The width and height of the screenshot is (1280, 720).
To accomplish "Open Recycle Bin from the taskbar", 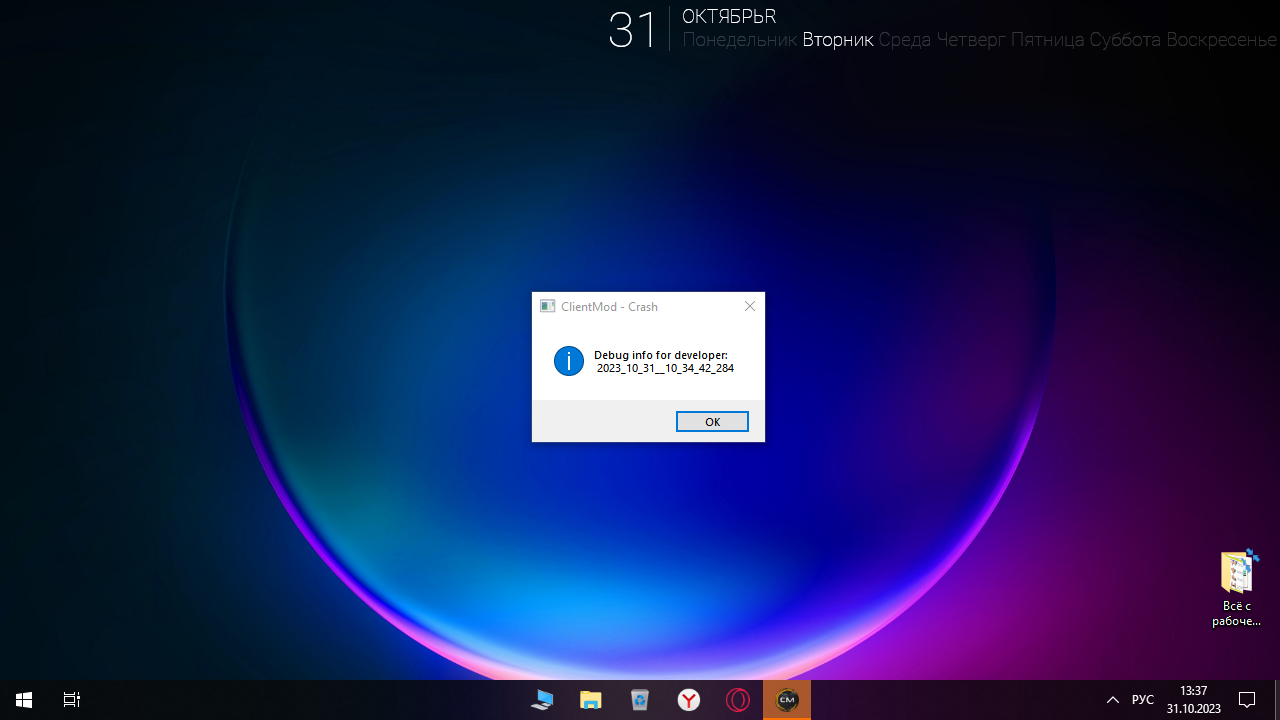I will point(640,700).
